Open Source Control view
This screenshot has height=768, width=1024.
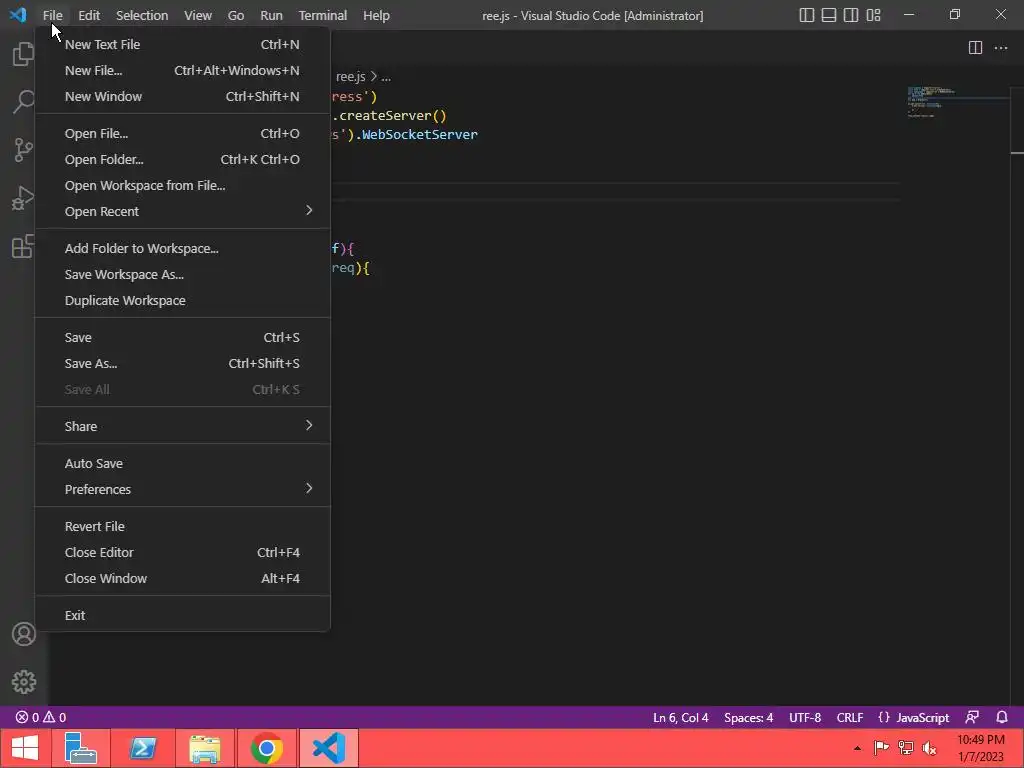(x=24, y=150)
